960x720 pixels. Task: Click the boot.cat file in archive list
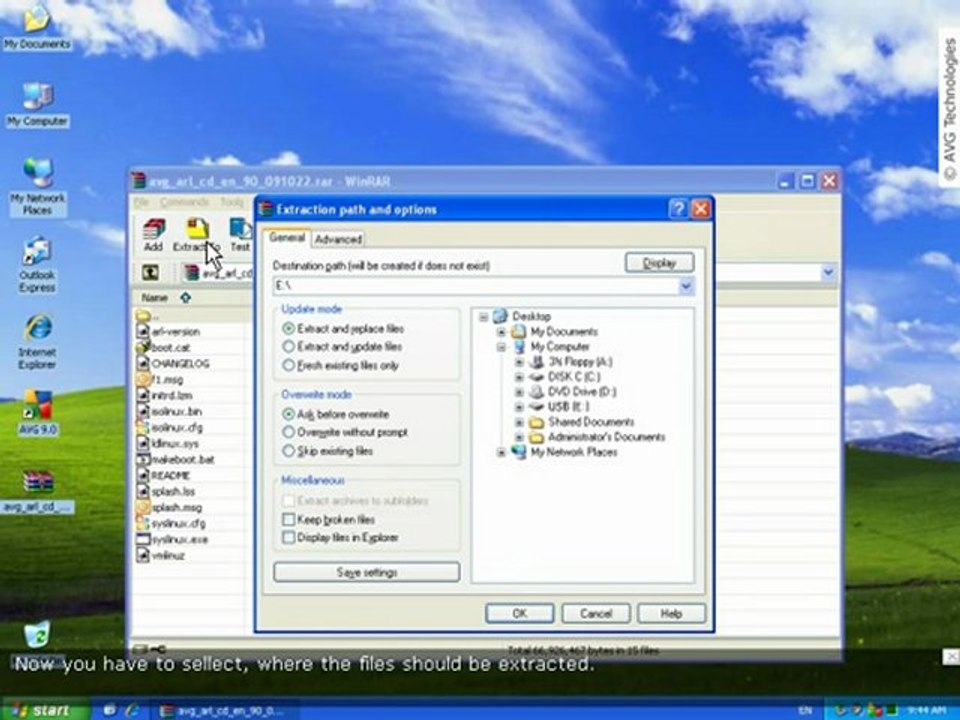(163, 347)
